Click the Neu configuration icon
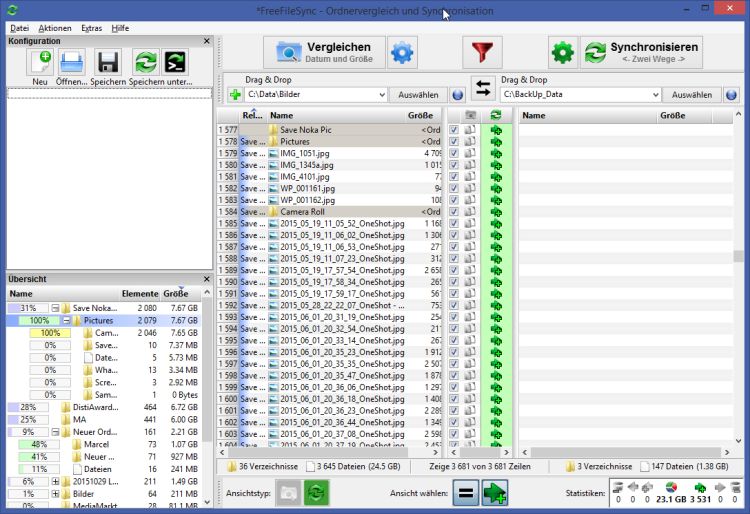Screen dimensions: 750x514 coord(40,63)
